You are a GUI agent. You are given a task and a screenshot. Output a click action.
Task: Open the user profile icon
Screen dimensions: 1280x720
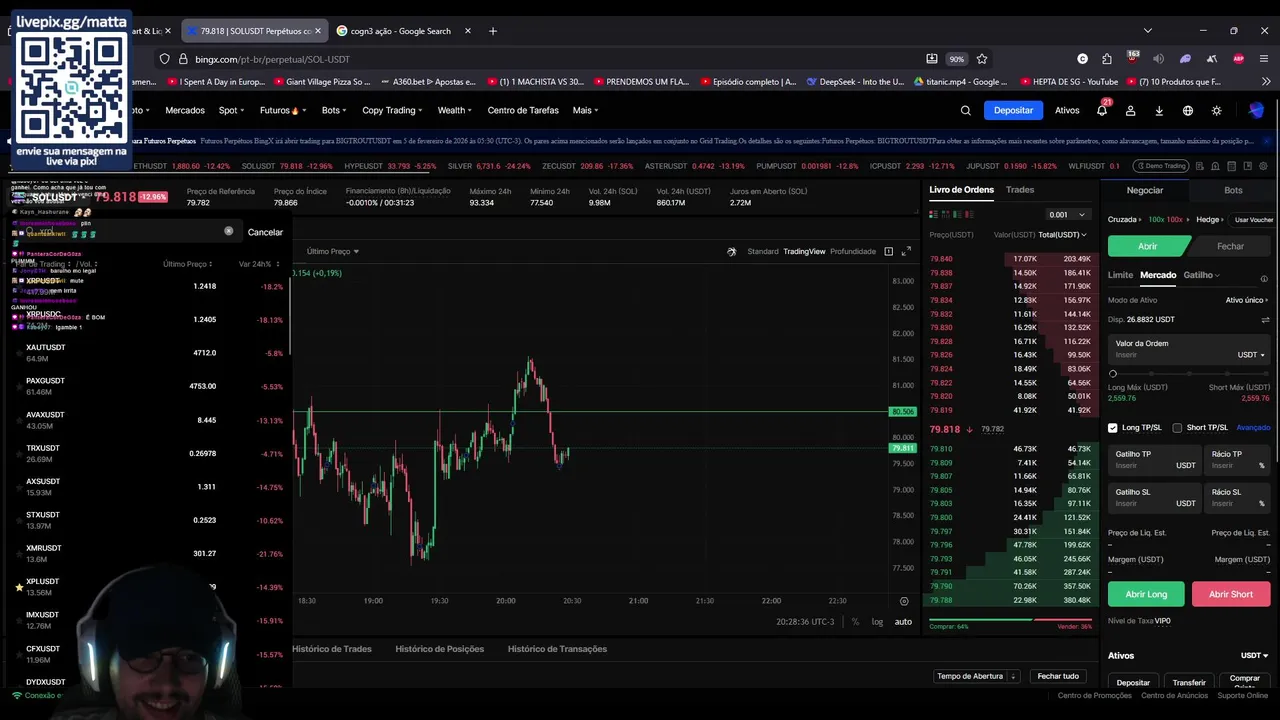pos(1130,110)
